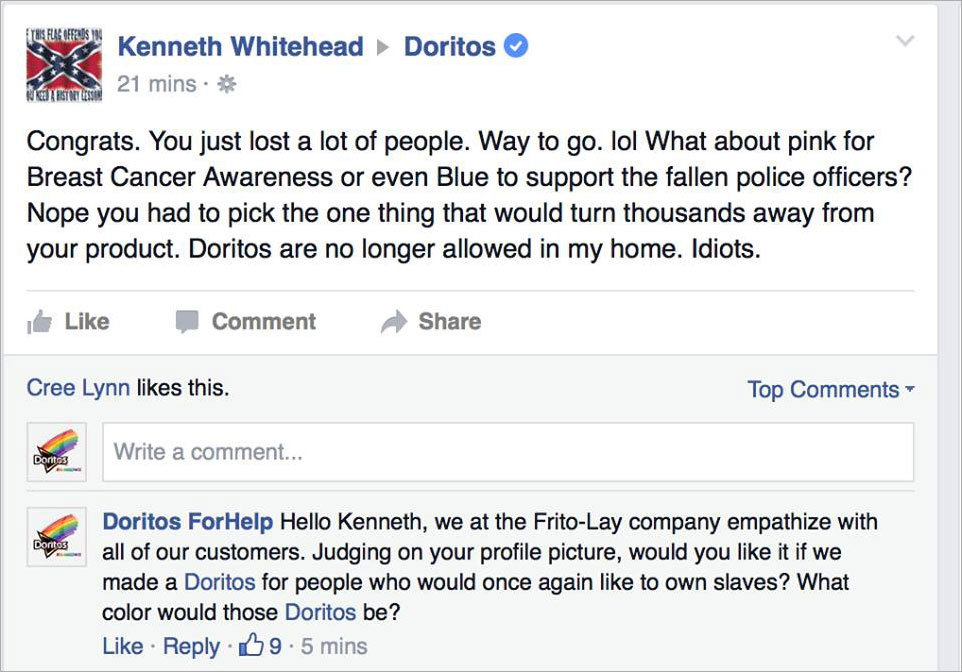Screen dimensions: 962x672
Task: Click the Write a comment field
Action: point(508,452)
